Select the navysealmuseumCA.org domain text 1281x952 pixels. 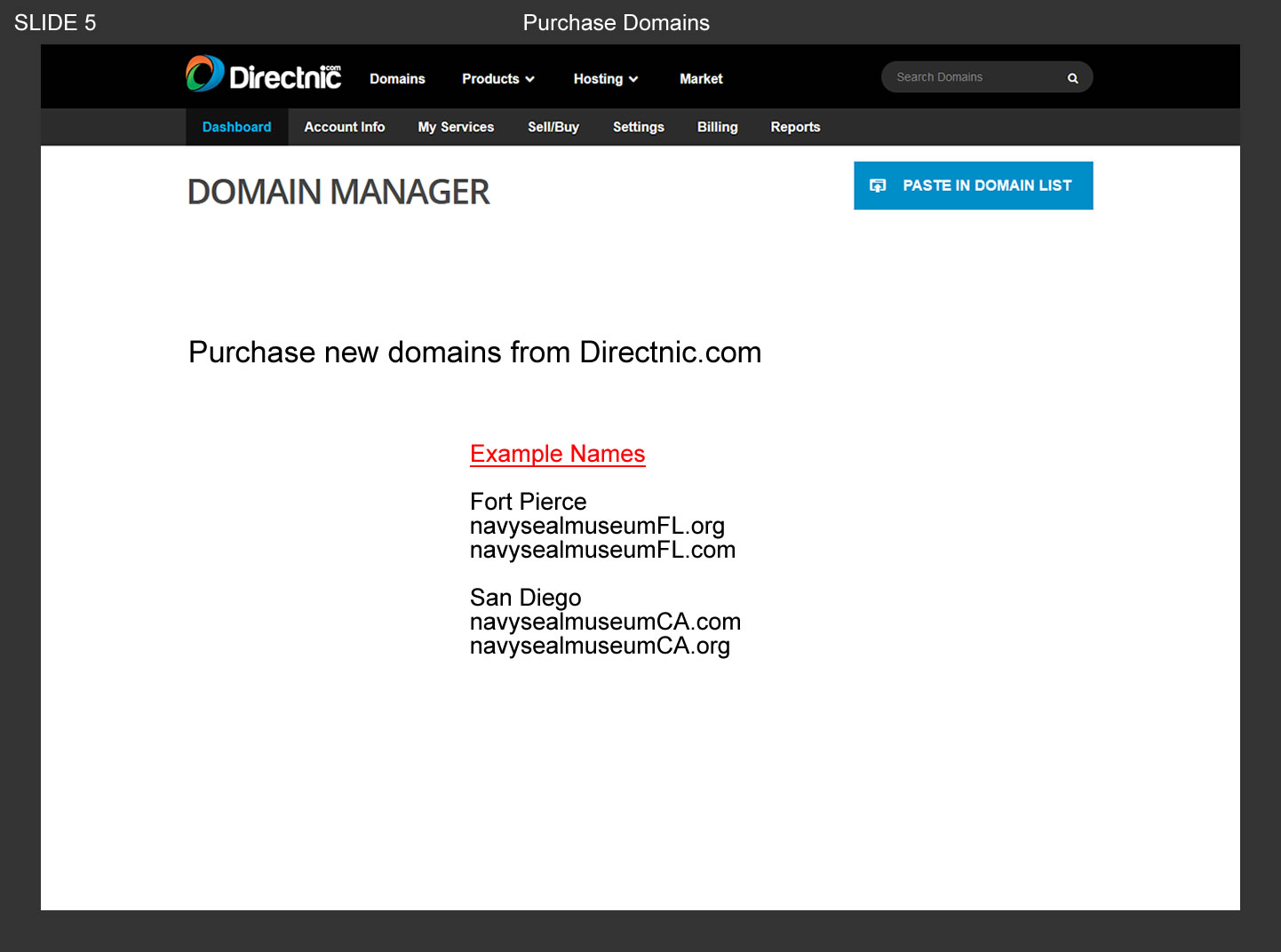pyautogui.click(x=600, y=646)
